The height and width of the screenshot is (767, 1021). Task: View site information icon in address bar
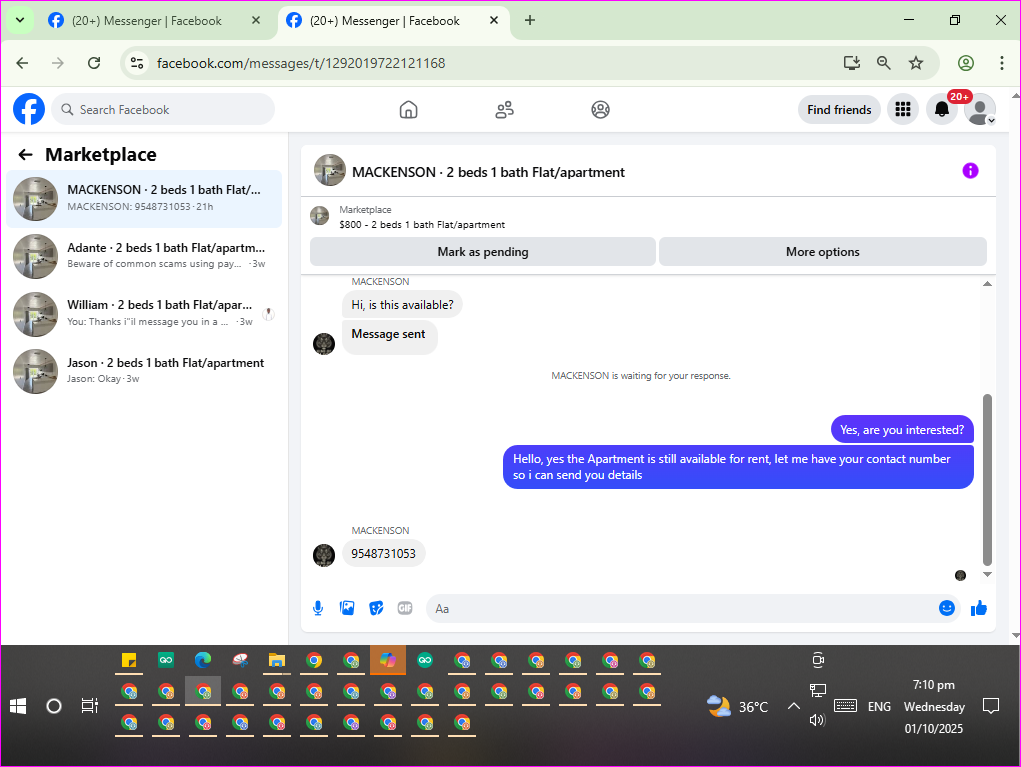tap(137, 63)
